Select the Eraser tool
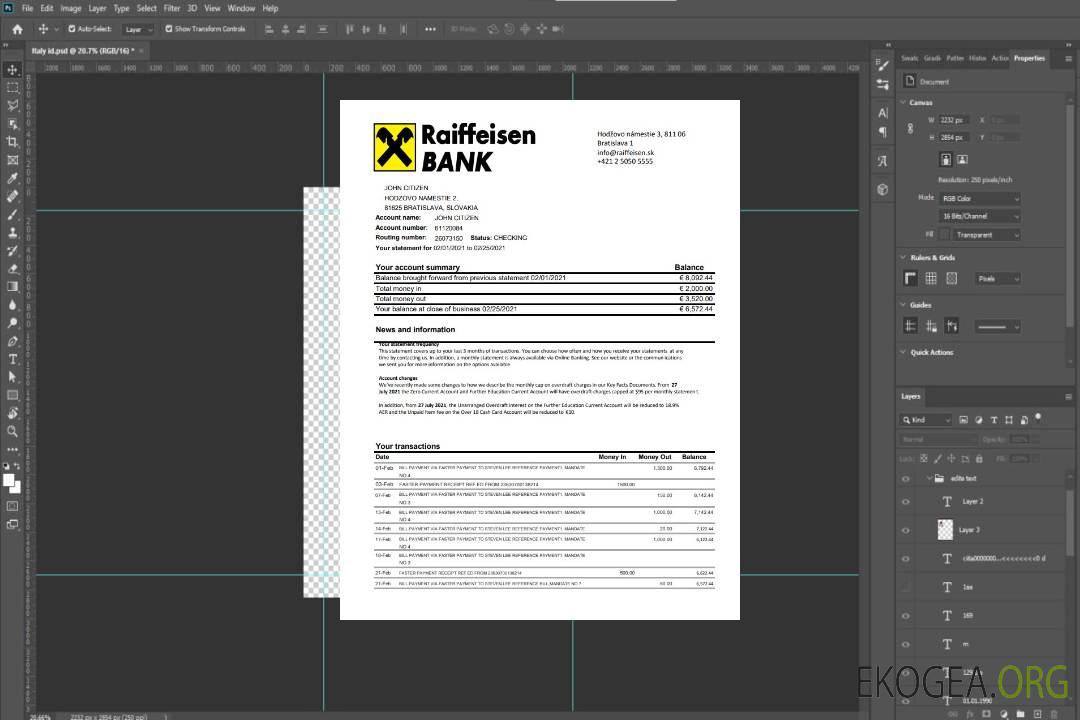The height and width of the screenshot is (720, 1080). pyautogui.click(x=12, y=269)
